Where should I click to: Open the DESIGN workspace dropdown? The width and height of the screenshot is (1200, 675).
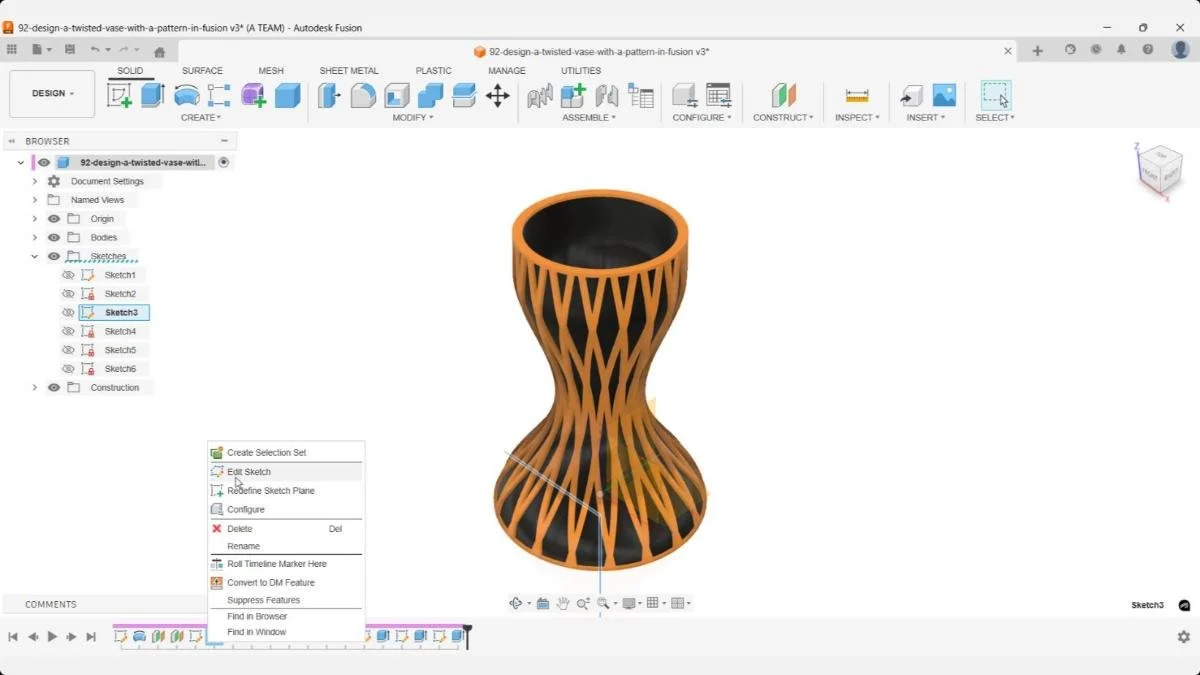tap(52, 94)
